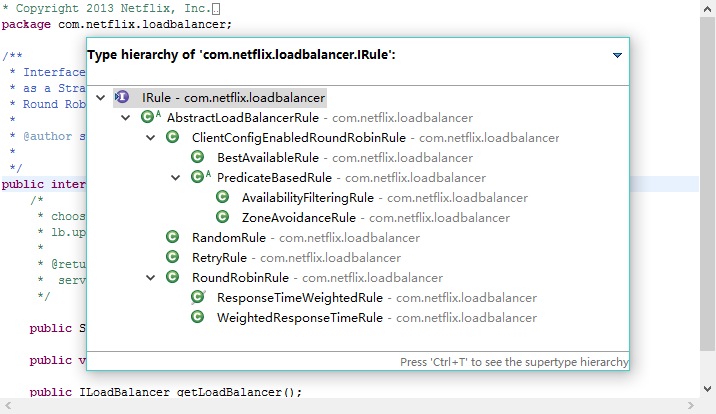Screen dimensions: 716x414
Task: Select ClientConfigEnabledRoundRobinRule in the tree
Action: (375, 138)
